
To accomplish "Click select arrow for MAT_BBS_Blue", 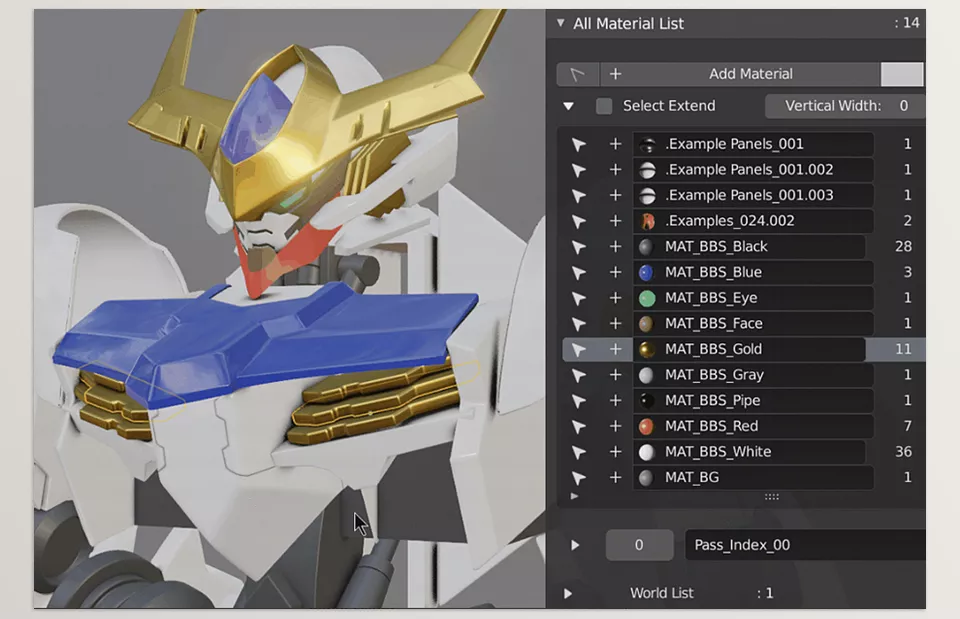I will coord(578,272).
